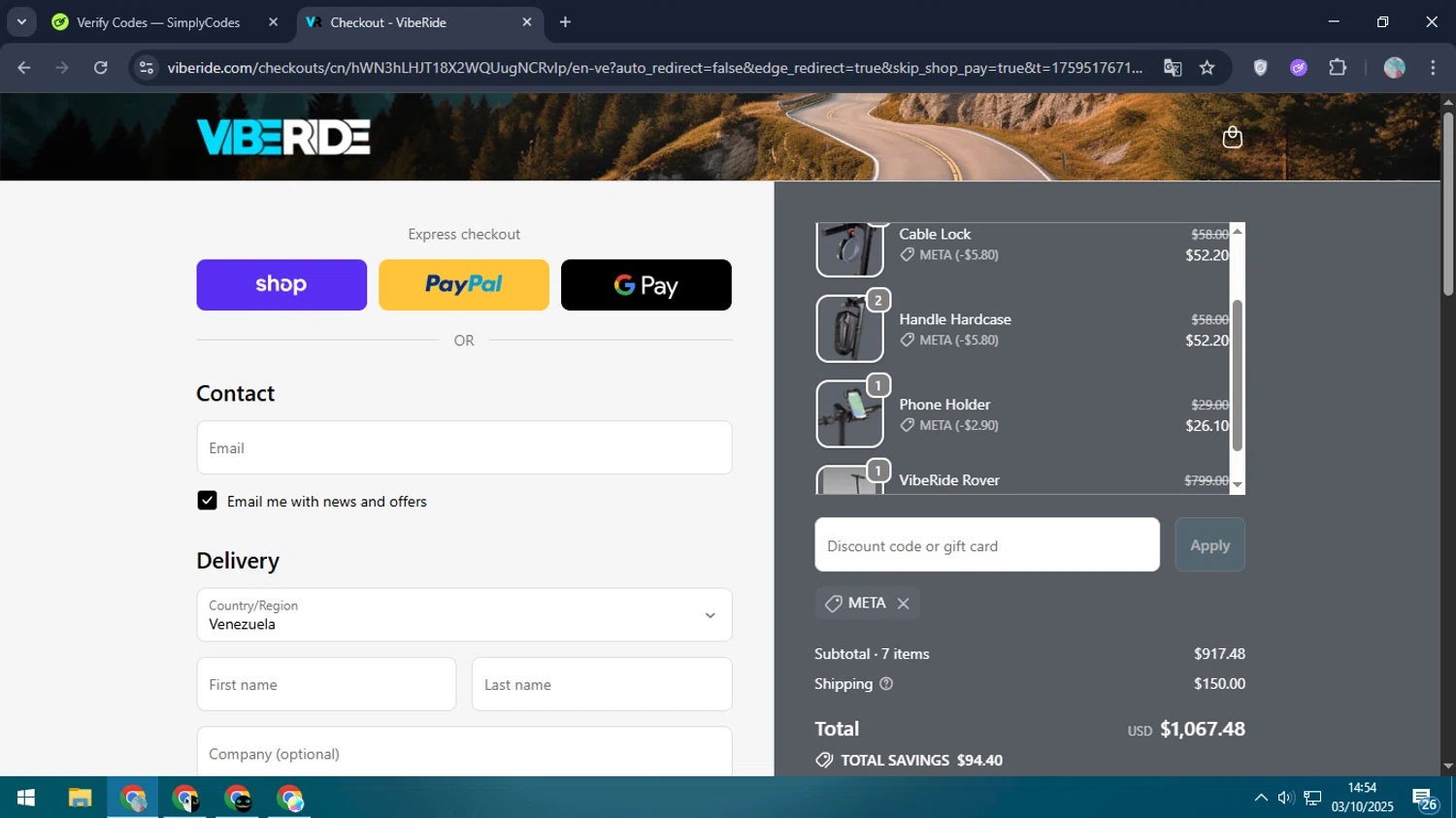Switch to the Checkout VibeRide tab
1456x818 pixels.
point(419,22)
